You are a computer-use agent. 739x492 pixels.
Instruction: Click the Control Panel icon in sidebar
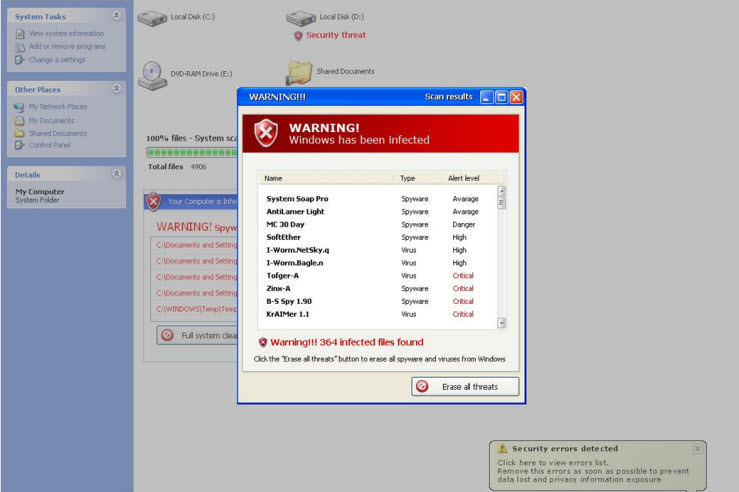[x=19, y=145]
